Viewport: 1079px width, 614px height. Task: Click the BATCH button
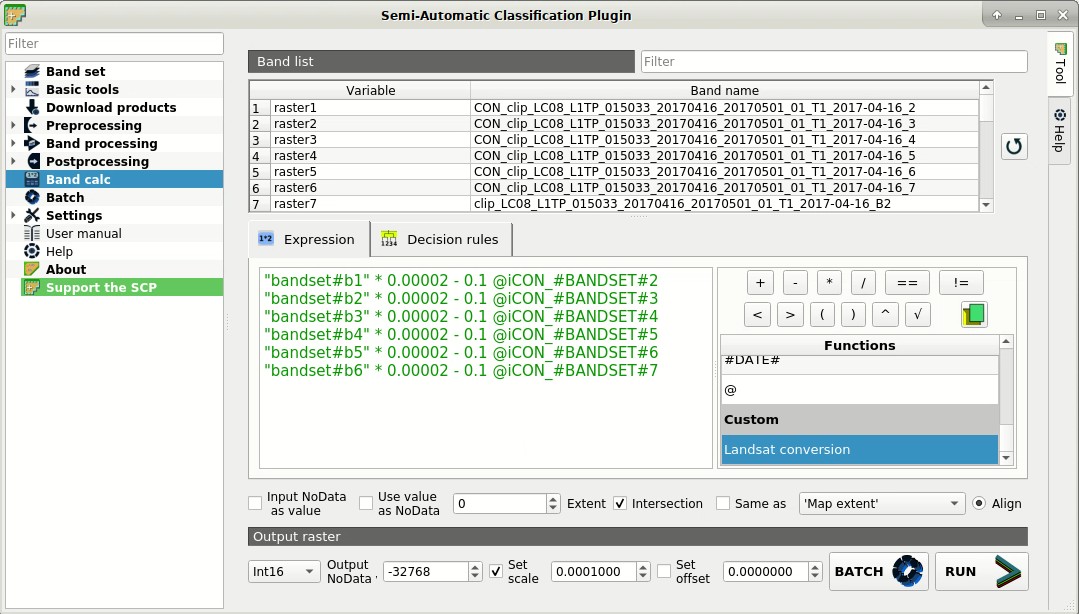pos(877,571)
